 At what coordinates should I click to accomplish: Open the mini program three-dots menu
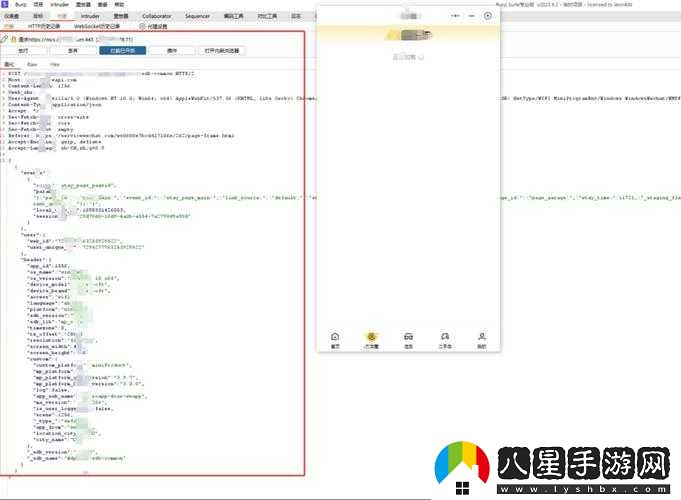point(455,16)
